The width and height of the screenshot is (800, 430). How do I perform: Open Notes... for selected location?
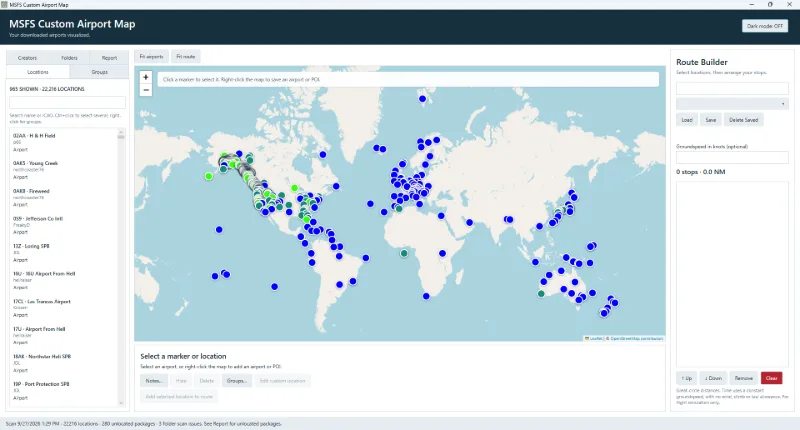click(x=154, y=381)
